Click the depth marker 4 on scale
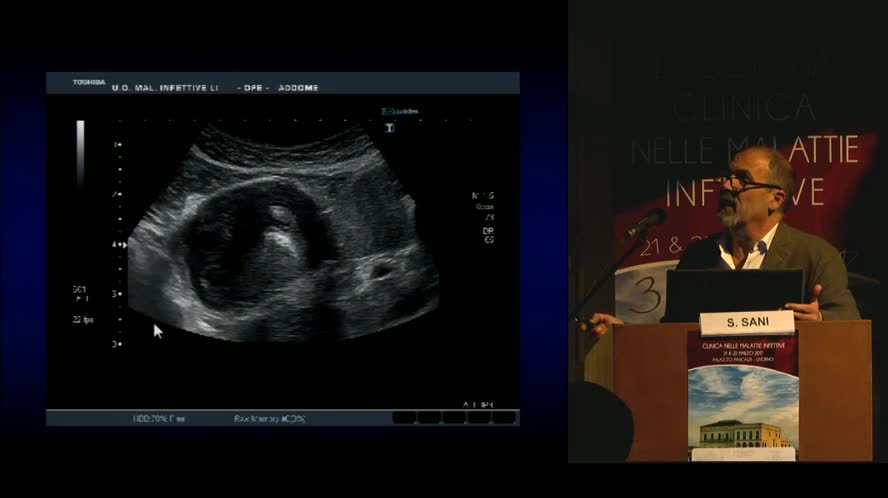888x498 pixels. tap(116, 244)
